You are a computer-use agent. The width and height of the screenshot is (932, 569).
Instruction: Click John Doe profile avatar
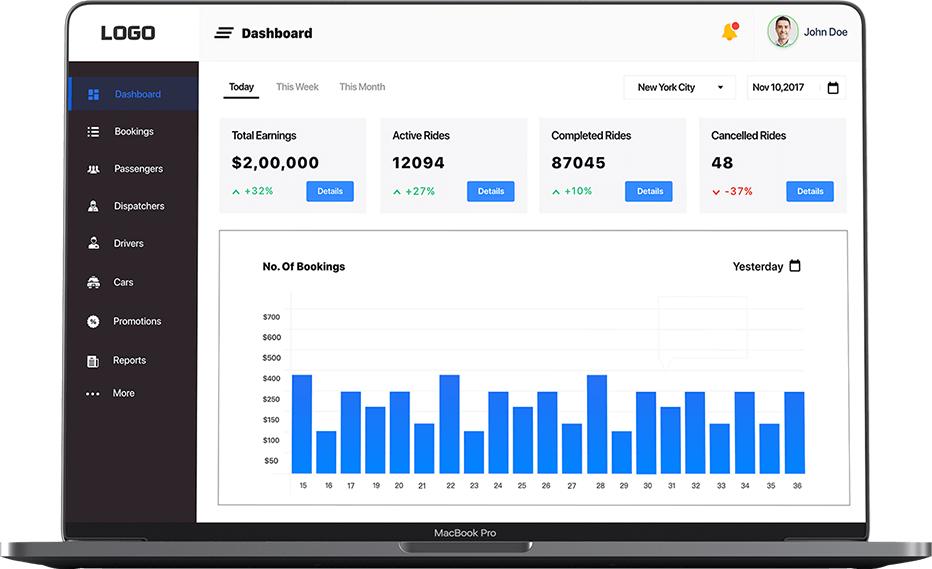[782, 32]
